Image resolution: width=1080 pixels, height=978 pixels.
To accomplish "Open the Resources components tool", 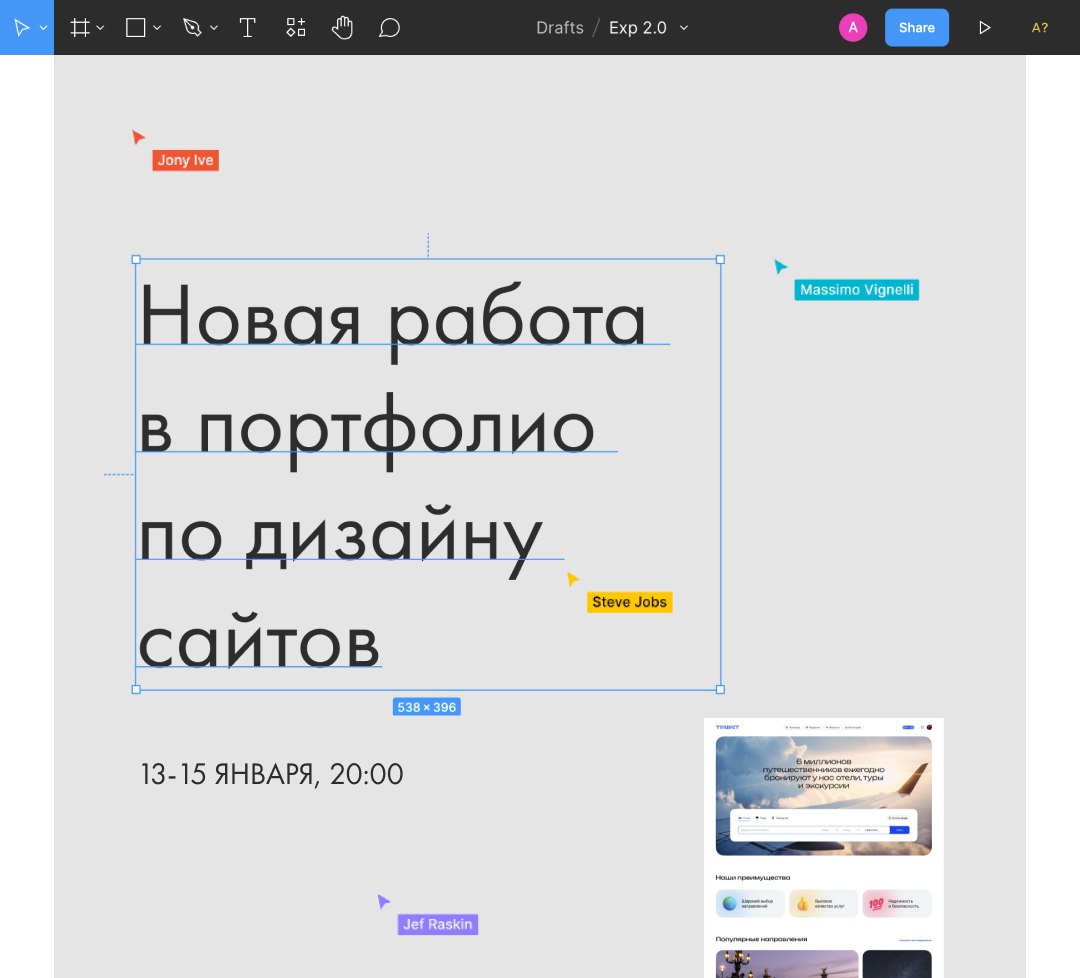I will tap(296, 28).
